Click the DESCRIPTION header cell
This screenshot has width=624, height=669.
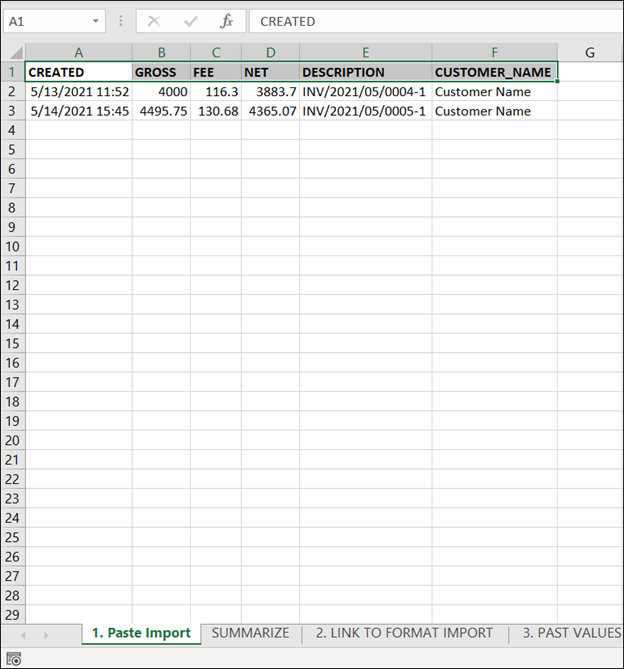(366, 72)
